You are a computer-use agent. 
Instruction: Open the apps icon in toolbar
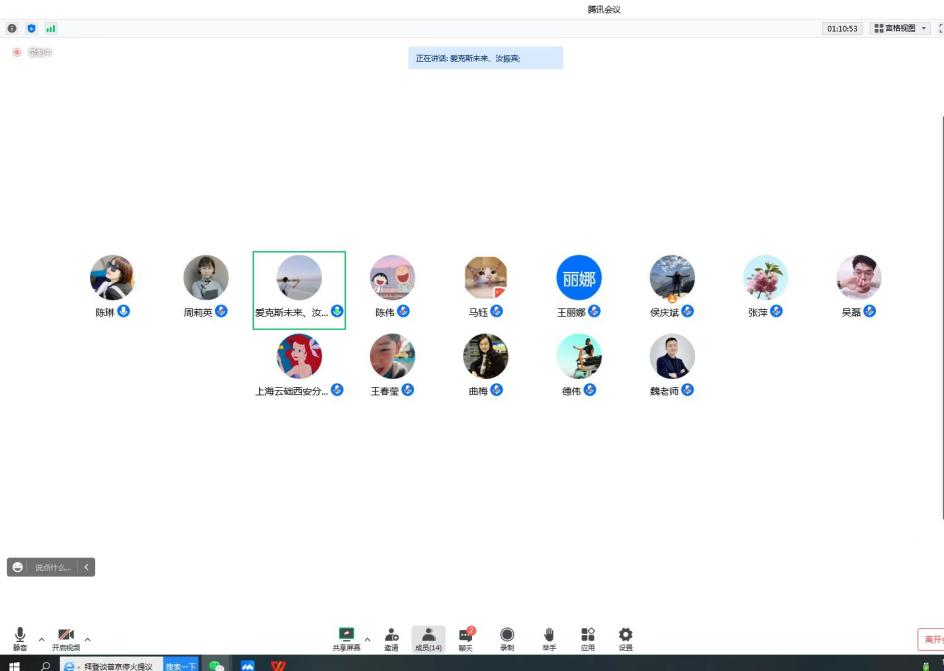tap(588, 636)
